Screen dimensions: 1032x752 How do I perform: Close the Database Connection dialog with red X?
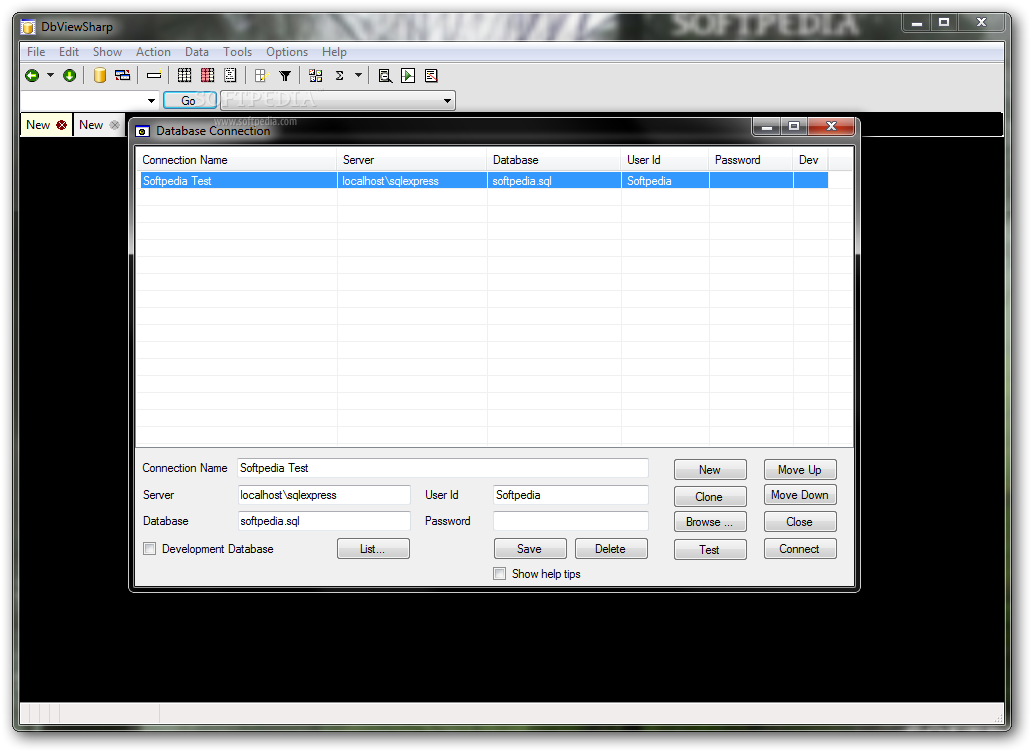point(831,126)
